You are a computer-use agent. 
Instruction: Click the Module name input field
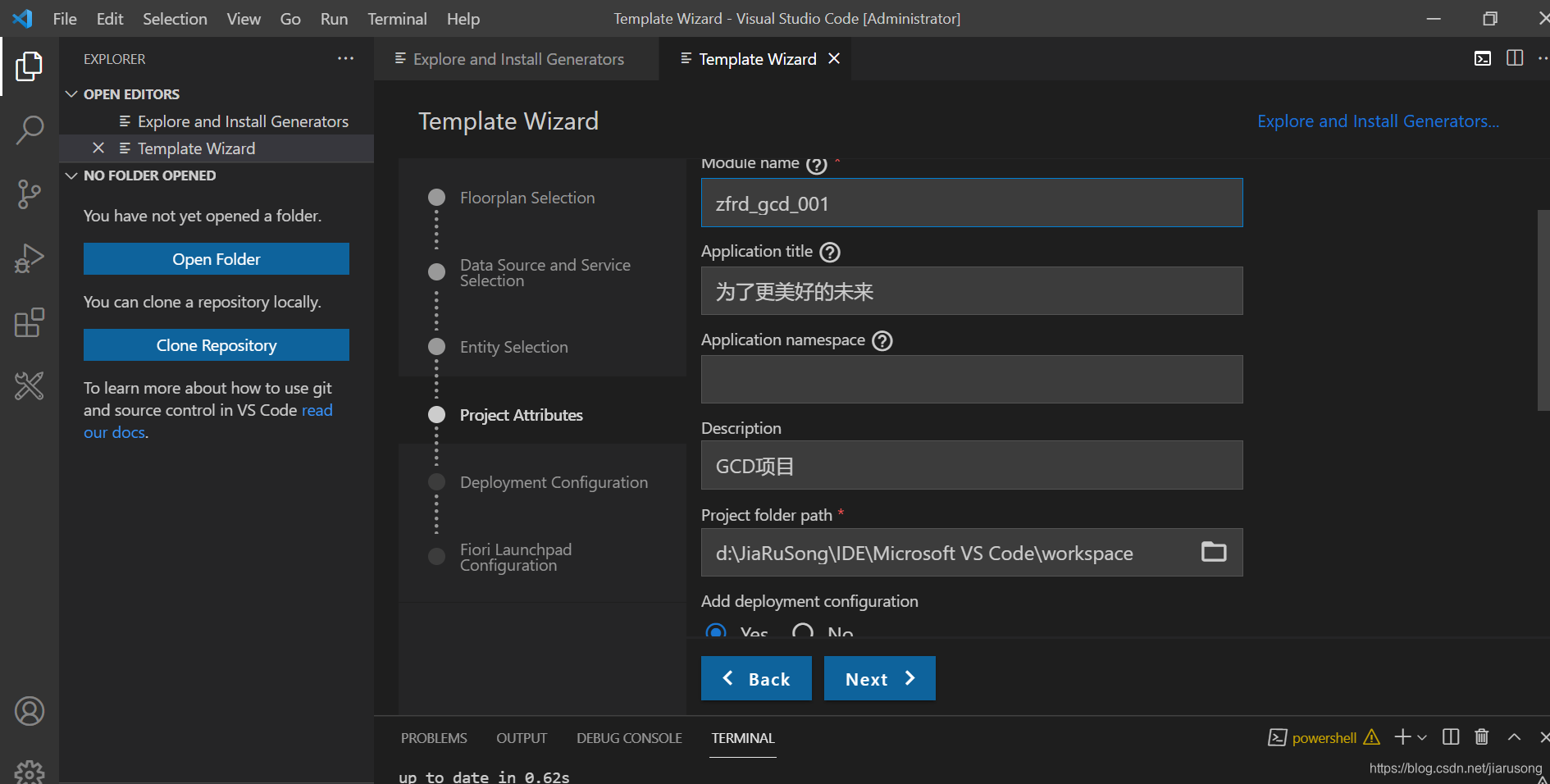[972, 203]
